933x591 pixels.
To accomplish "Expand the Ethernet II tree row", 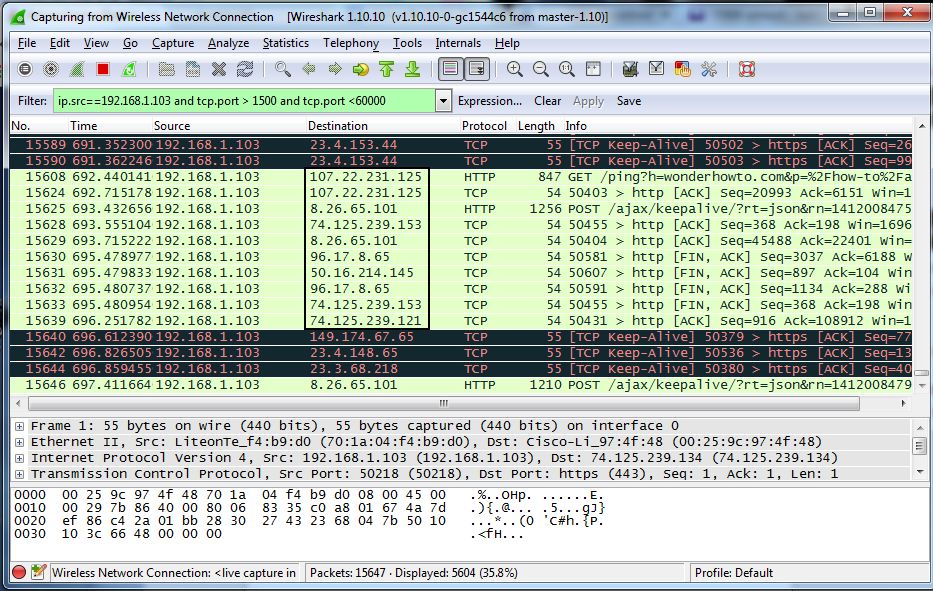I will coord(19,442).
